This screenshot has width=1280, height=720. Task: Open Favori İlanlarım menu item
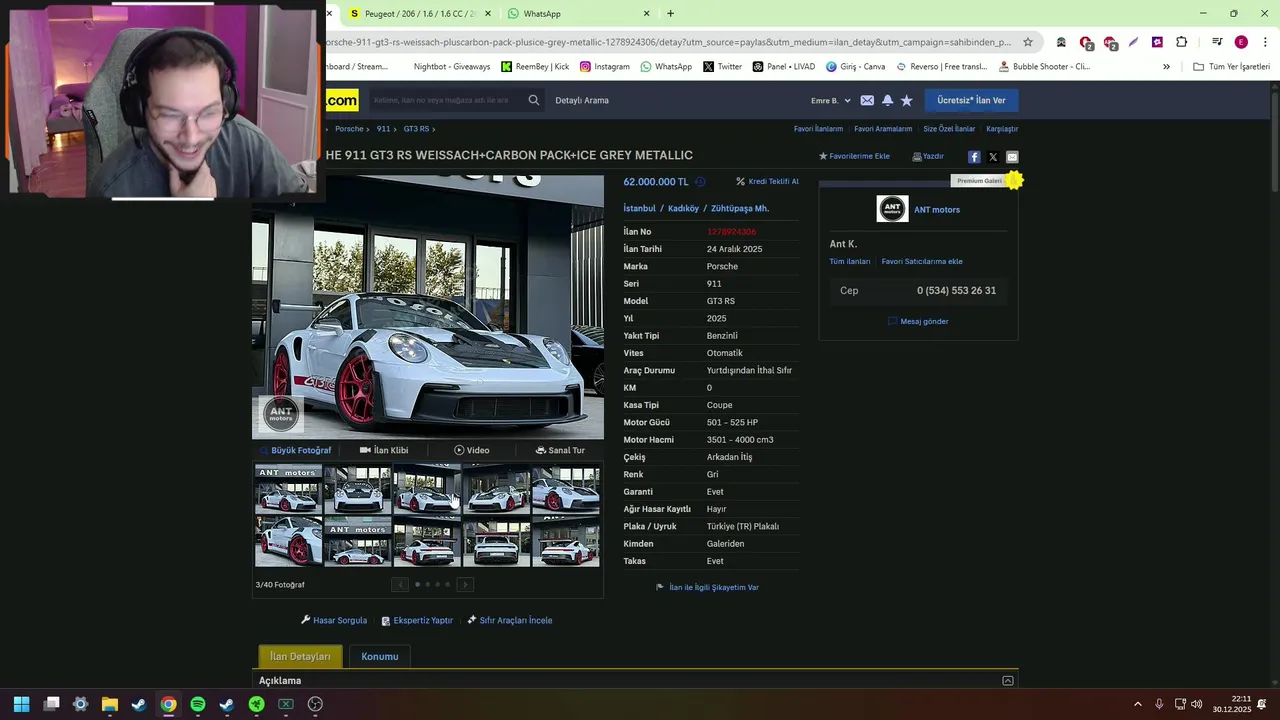(x=818, y=129)
